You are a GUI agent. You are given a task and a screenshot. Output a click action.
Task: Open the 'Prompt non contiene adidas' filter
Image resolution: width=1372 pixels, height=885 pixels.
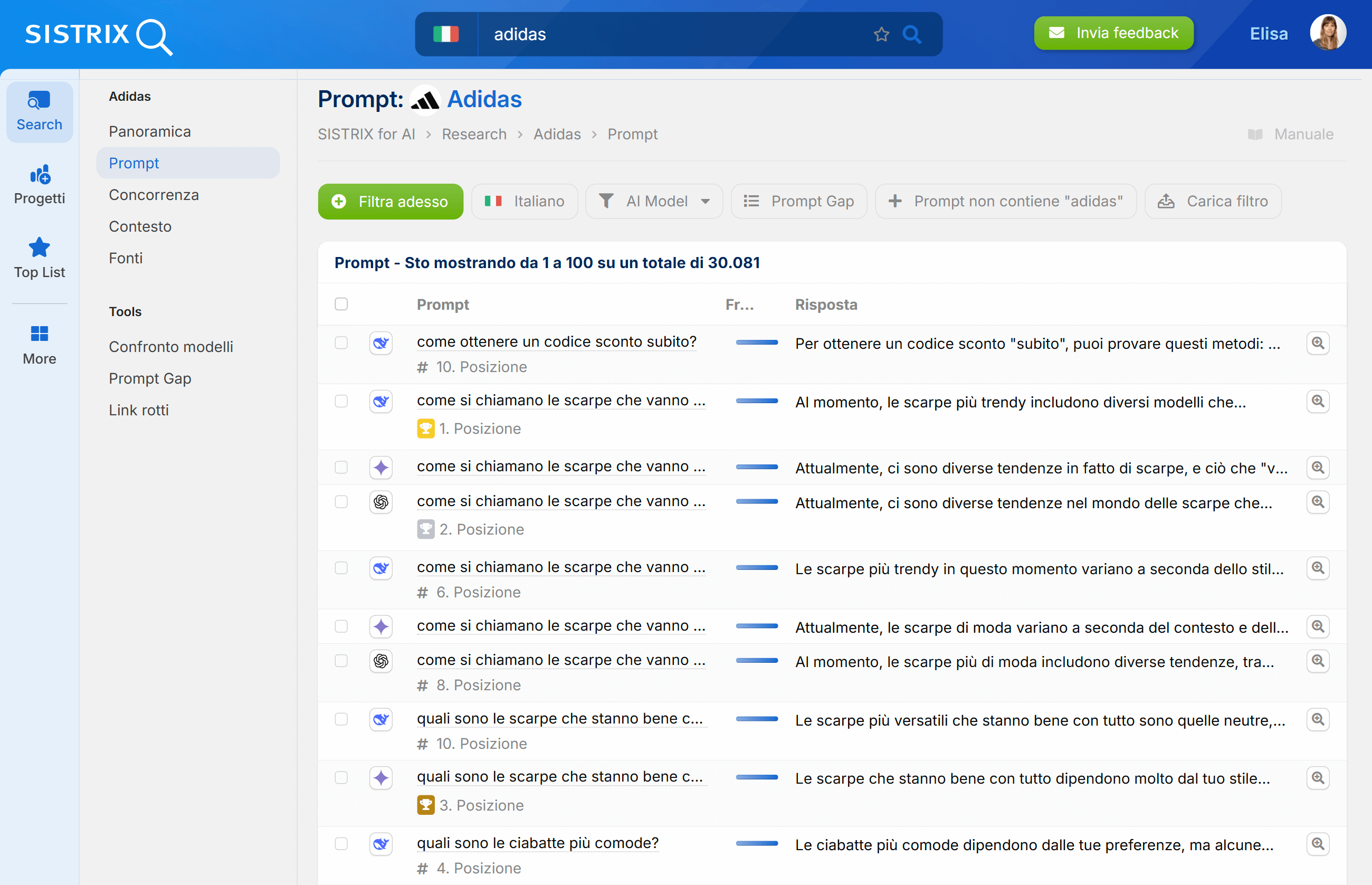point(1005,201)
